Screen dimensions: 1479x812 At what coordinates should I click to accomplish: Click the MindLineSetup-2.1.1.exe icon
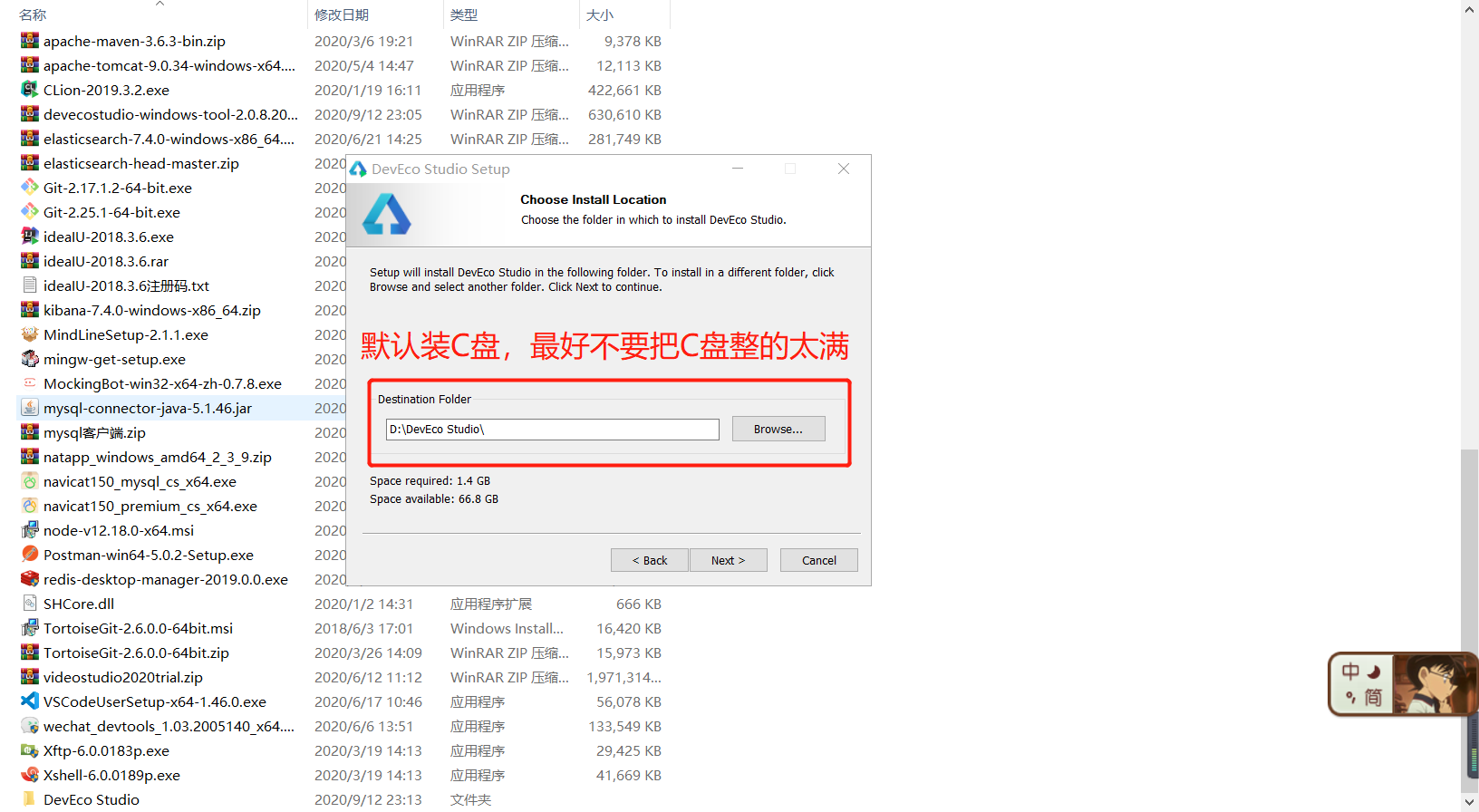point(30,334)
